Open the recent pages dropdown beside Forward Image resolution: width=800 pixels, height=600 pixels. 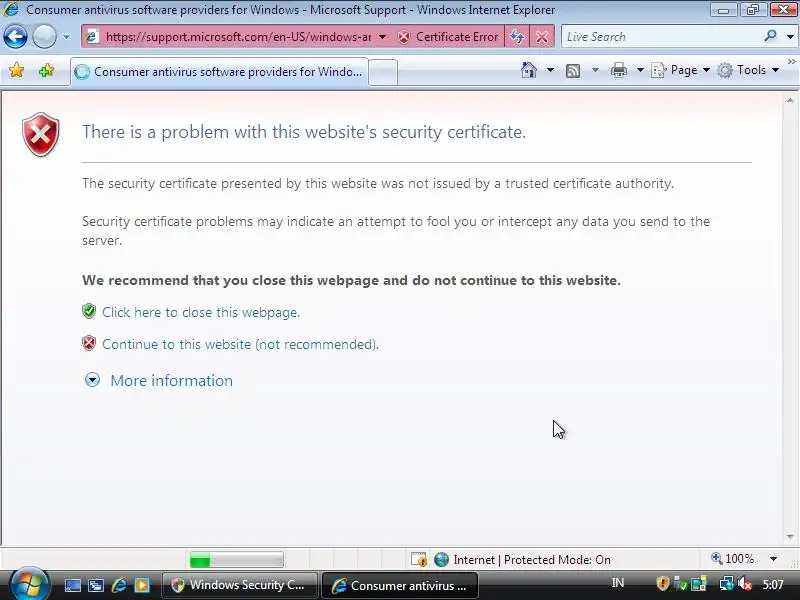66,37
